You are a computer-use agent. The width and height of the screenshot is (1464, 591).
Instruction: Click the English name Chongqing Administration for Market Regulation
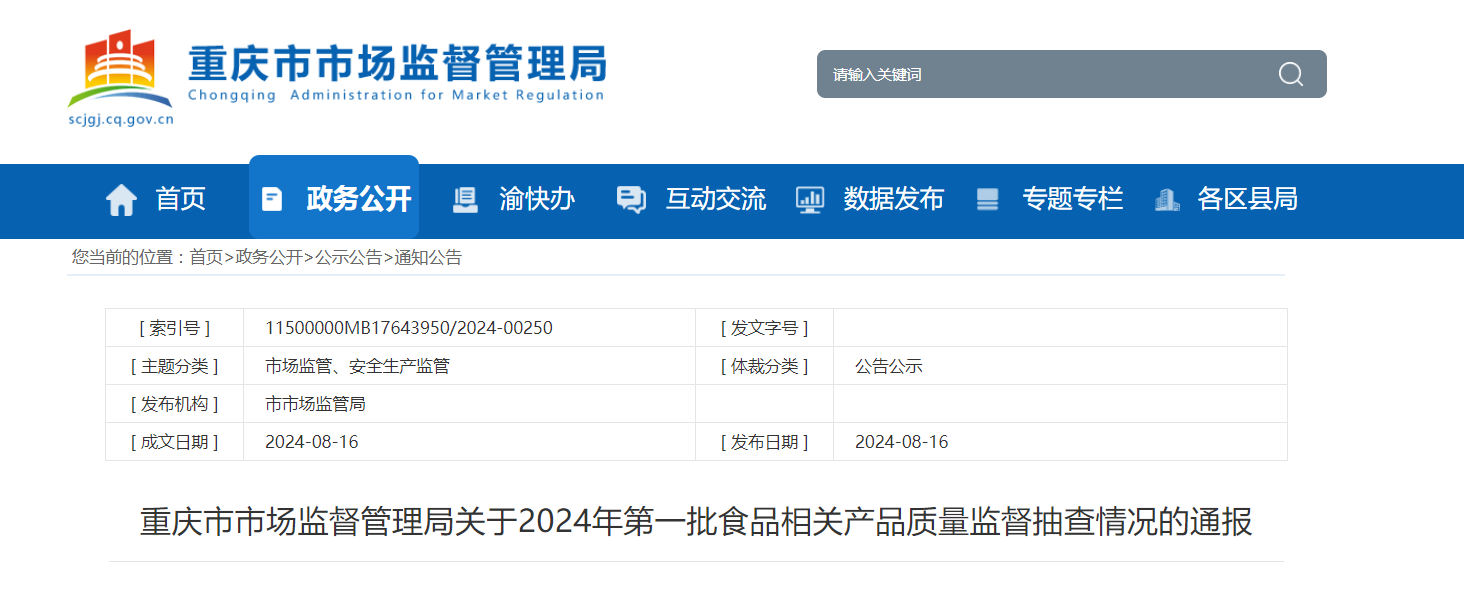[396, 96]
